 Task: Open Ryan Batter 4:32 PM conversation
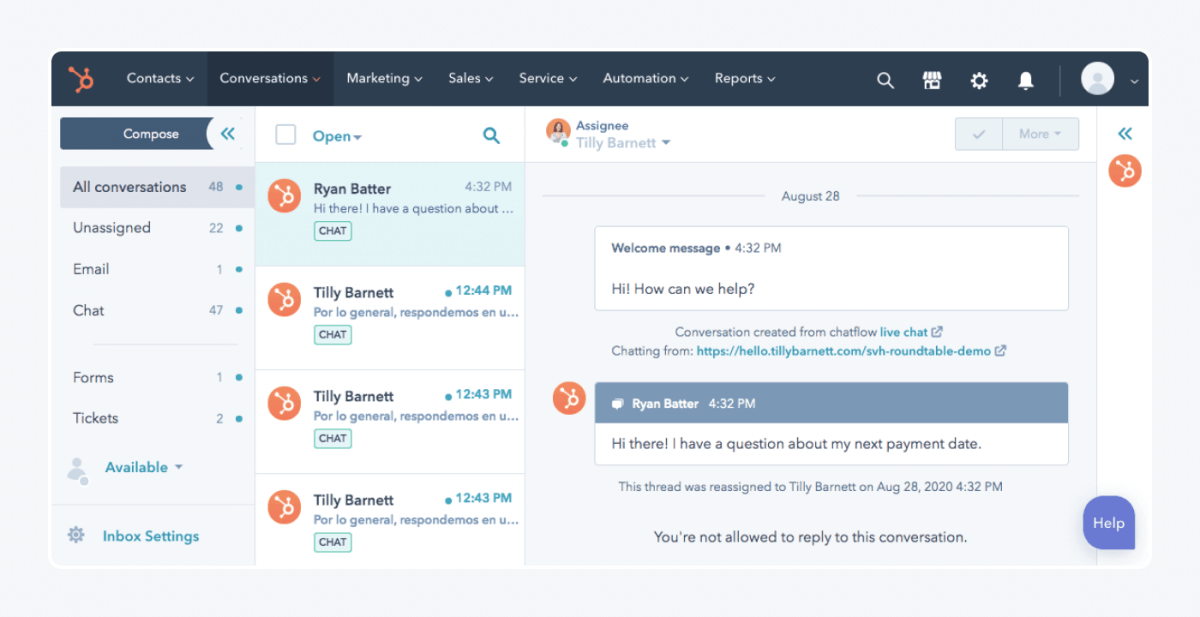pyautogui.click(x=390, y=214)
